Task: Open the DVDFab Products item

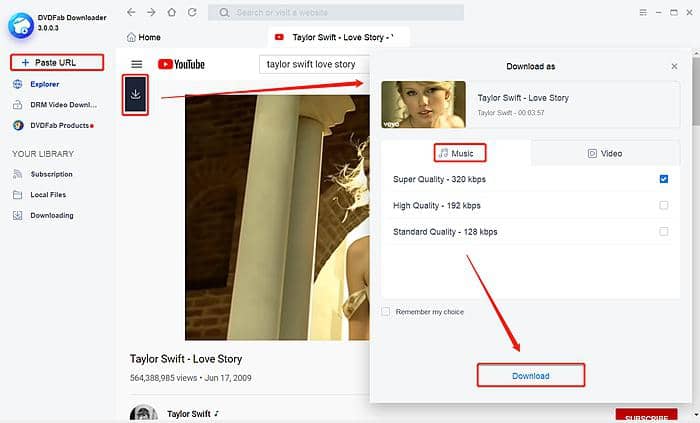Action: pyautogui.click(x=54, y=125)
